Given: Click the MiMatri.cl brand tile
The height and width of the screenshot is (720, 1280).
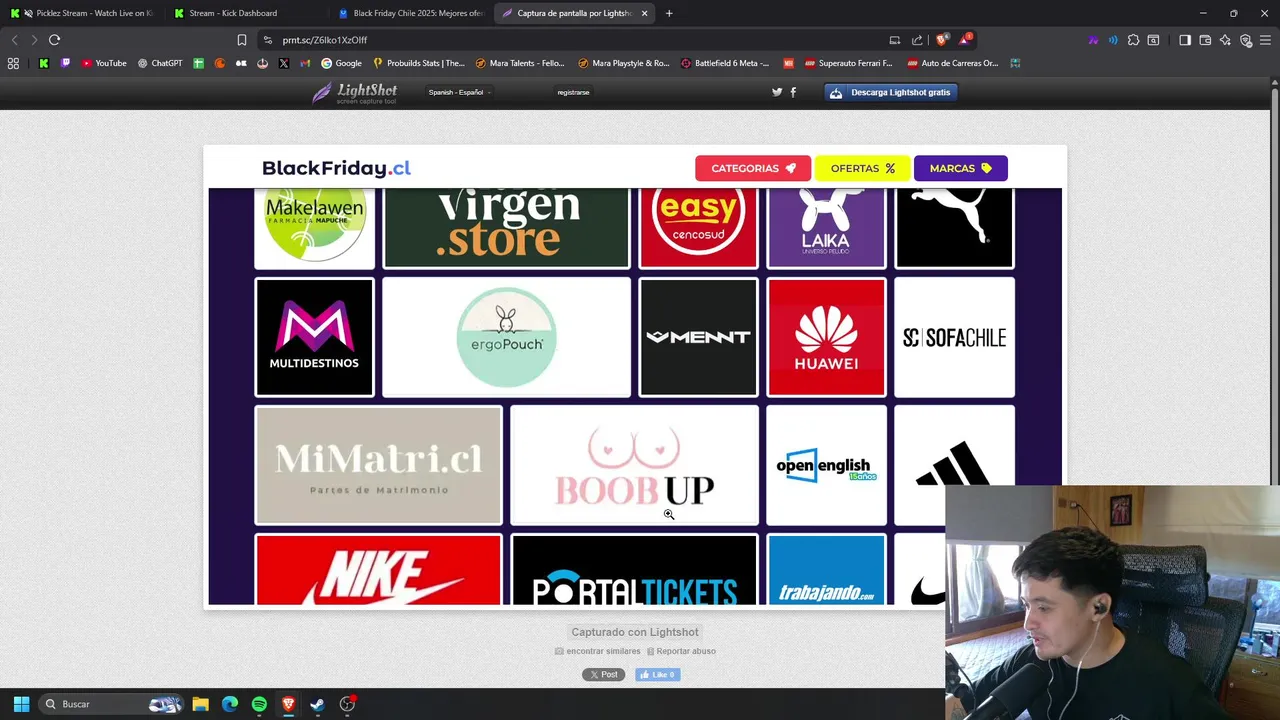Looking at the screenshot, I should (x=378, y=465).
